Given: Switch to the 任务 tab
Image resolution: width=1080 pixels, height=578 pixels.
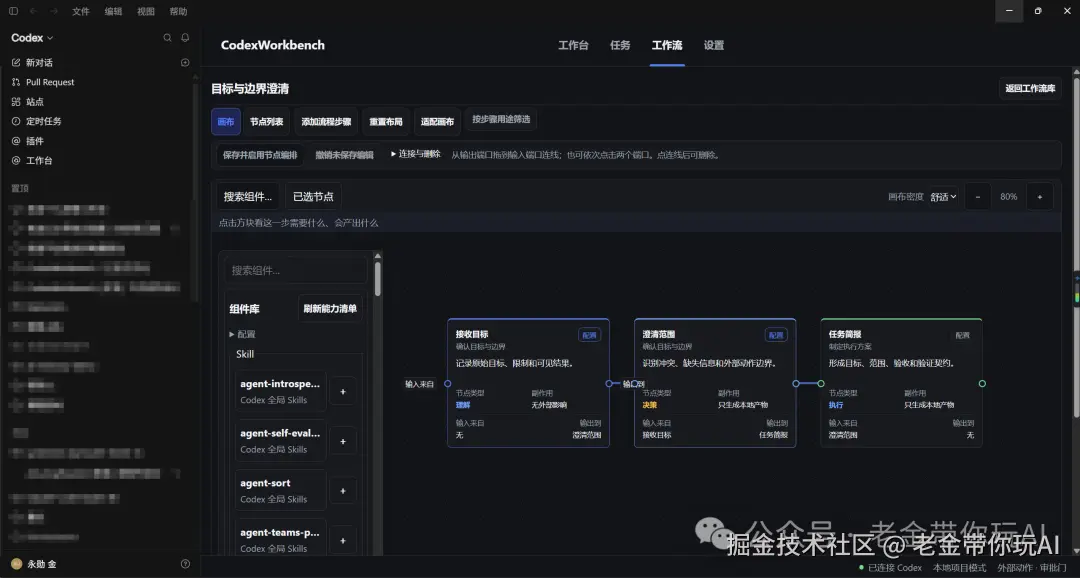Looking at the screenshot, I should pyautogui.click(x=620, y=45).
